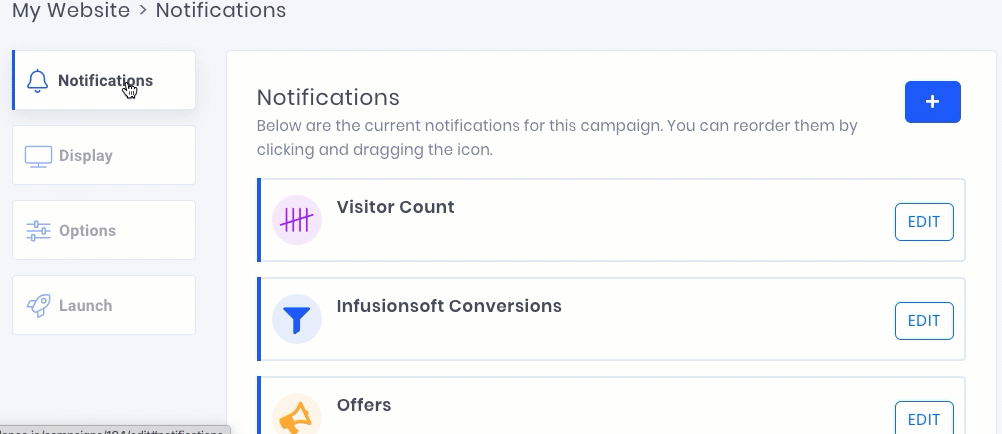Click the blue funnel Infusionsoft icon
Image resolution: width=1002 pixels, height=434 pixels.
pyautogui.click(x=297, y=319)
